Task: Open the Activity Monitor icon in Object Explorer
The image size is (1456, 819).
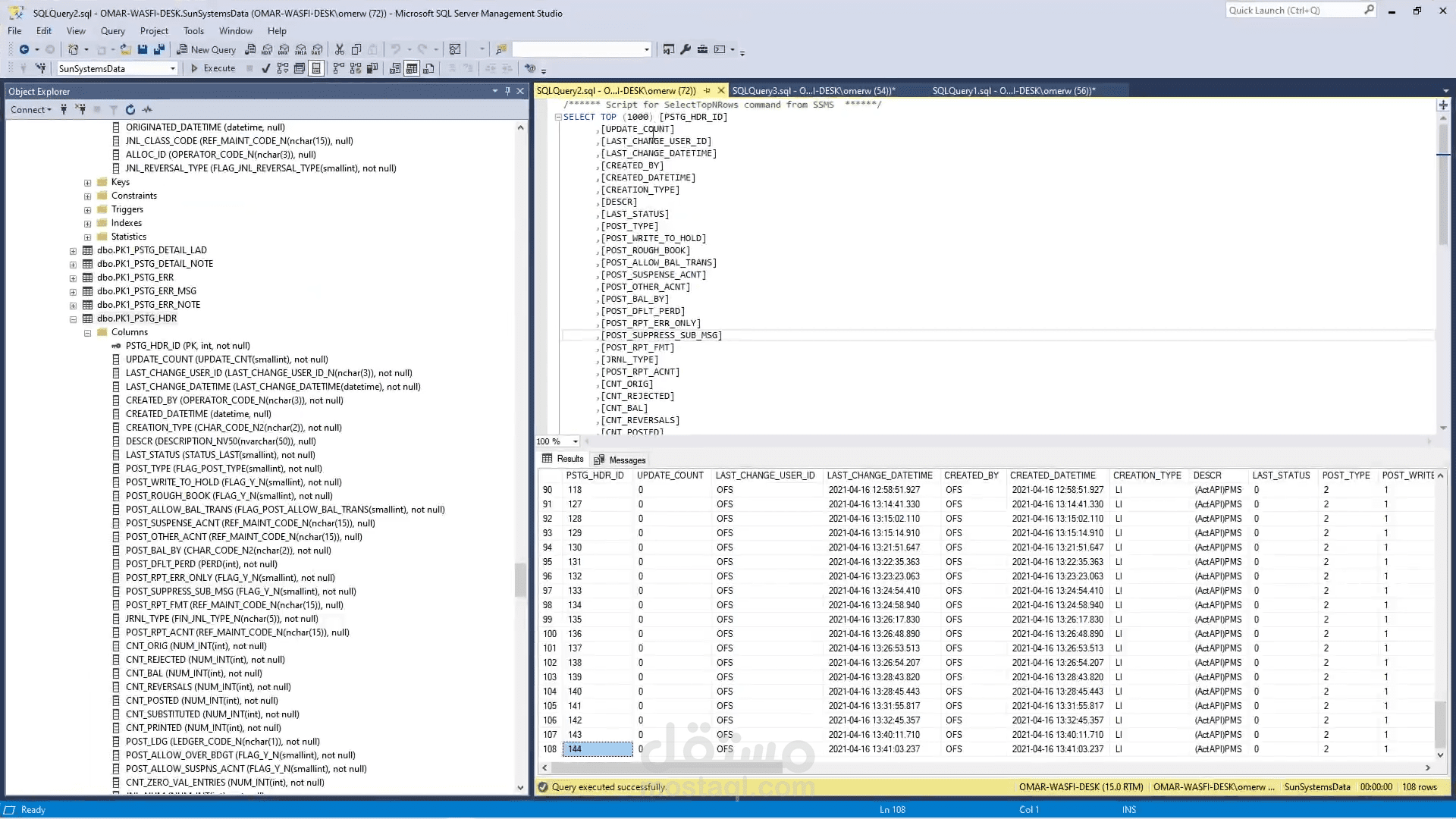Action: point(148,109)
